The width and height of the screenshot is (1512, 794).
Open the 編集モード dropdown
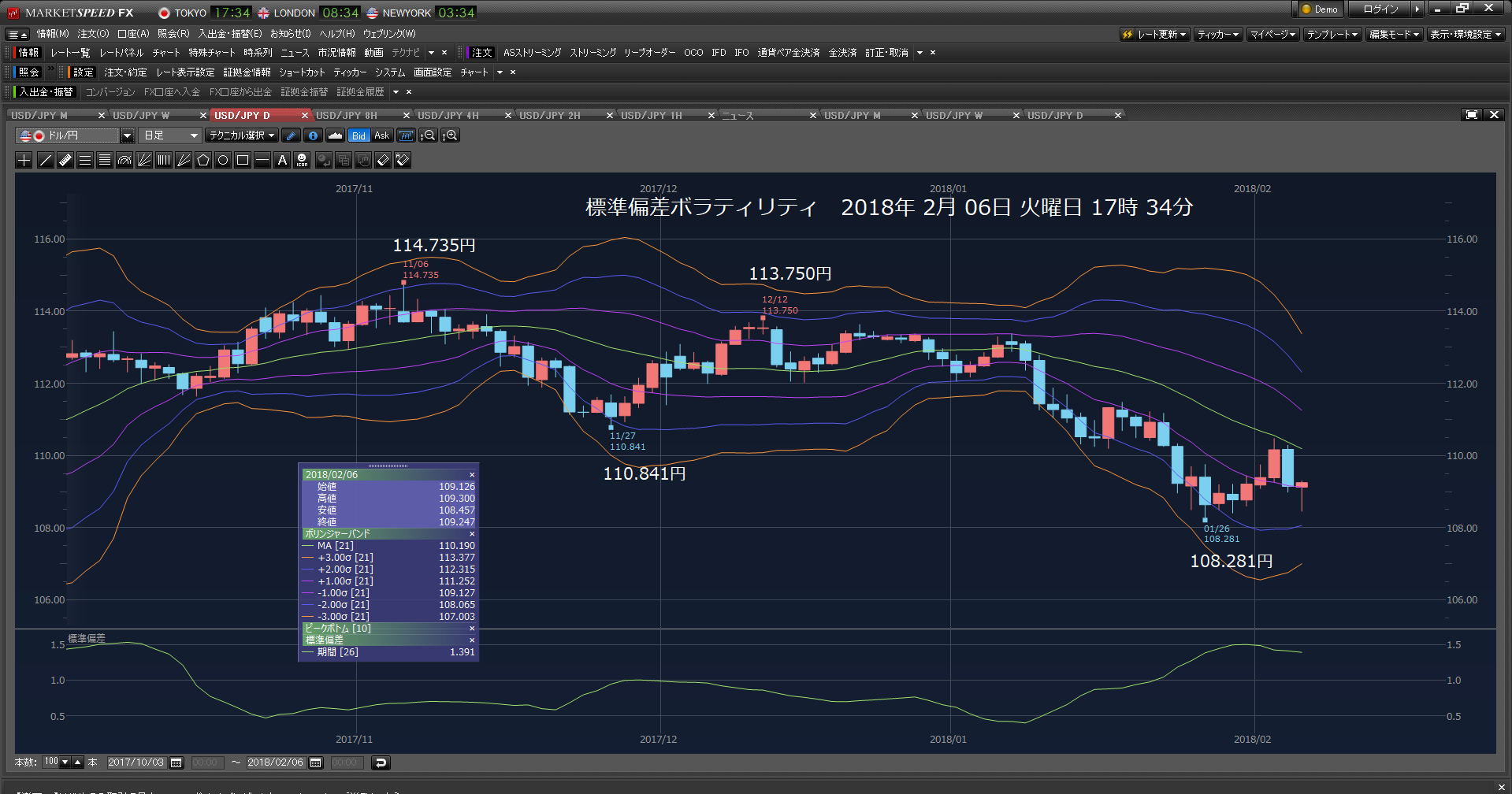[1394, 34]
